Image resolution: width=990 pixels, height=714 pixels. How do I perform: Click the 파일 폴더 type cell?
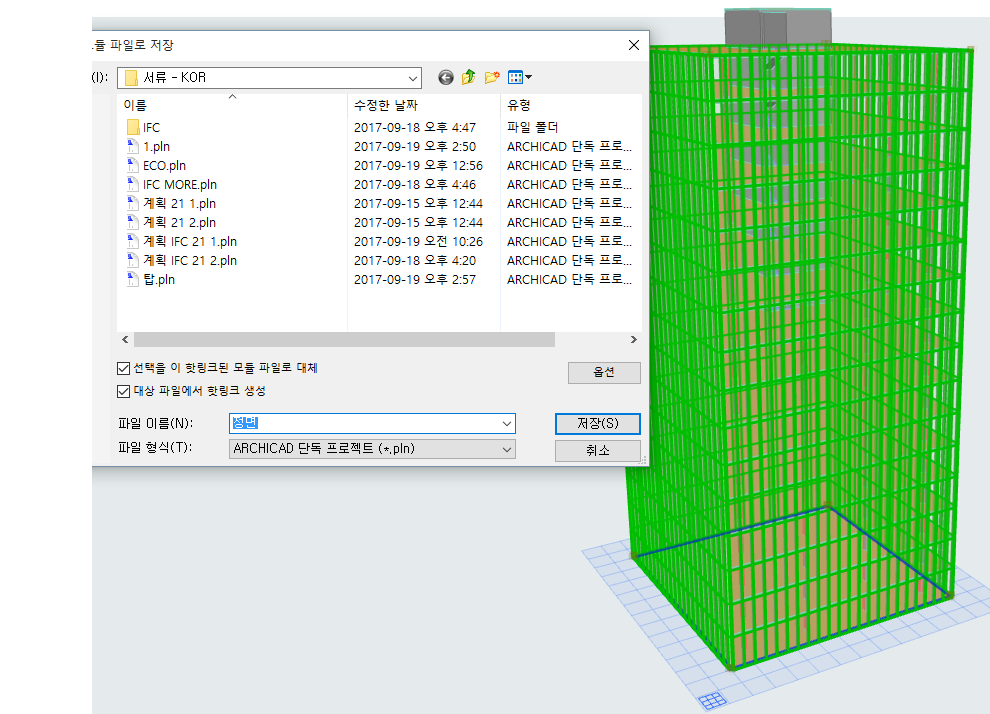click(532, 128)
